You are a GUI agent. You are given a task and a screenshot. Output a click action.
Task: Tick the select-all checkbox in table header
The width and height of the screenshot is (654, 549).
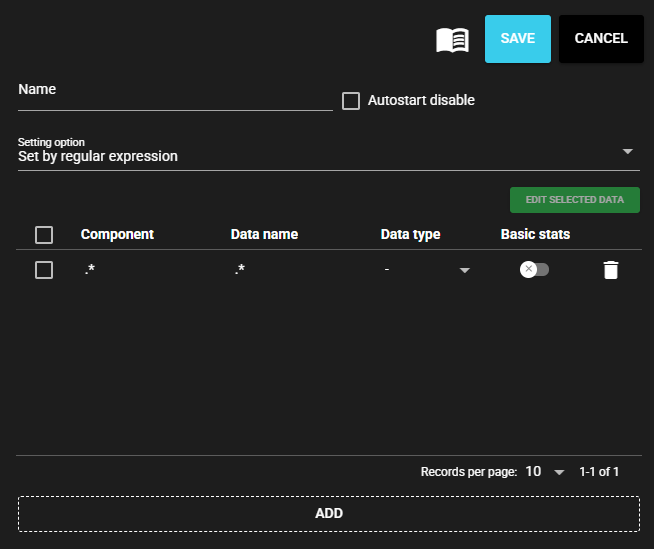point(44,235)
